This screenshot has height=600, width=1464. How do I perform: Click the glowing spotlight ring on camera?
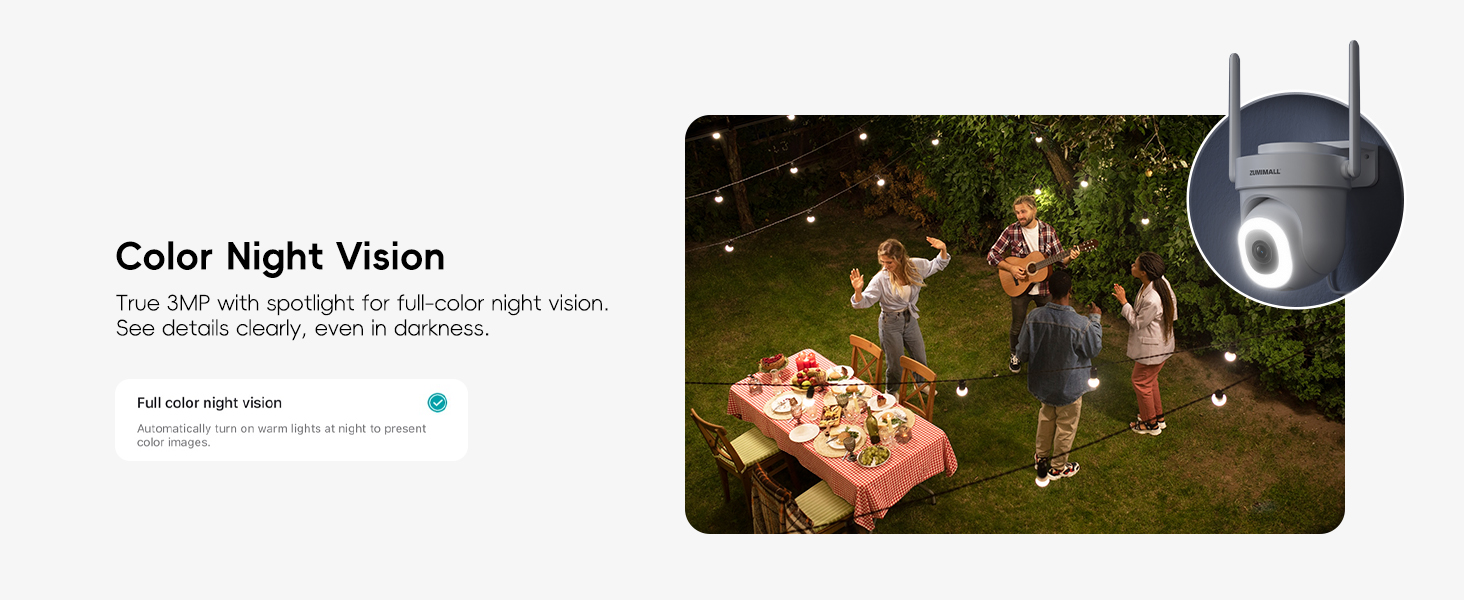pos(1264,253)
